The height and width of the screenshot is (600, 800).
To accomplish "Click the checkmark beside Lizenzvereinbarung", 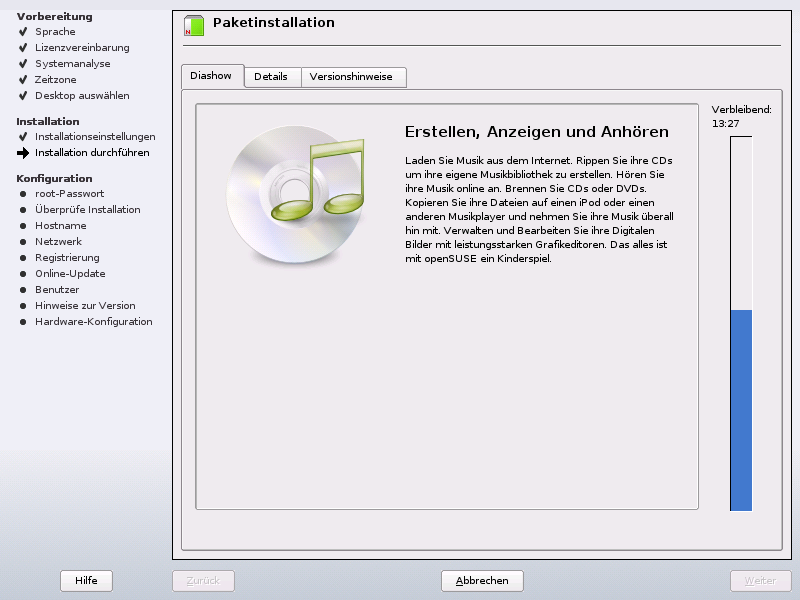I will pyautogui.click(x=23, y=47).
